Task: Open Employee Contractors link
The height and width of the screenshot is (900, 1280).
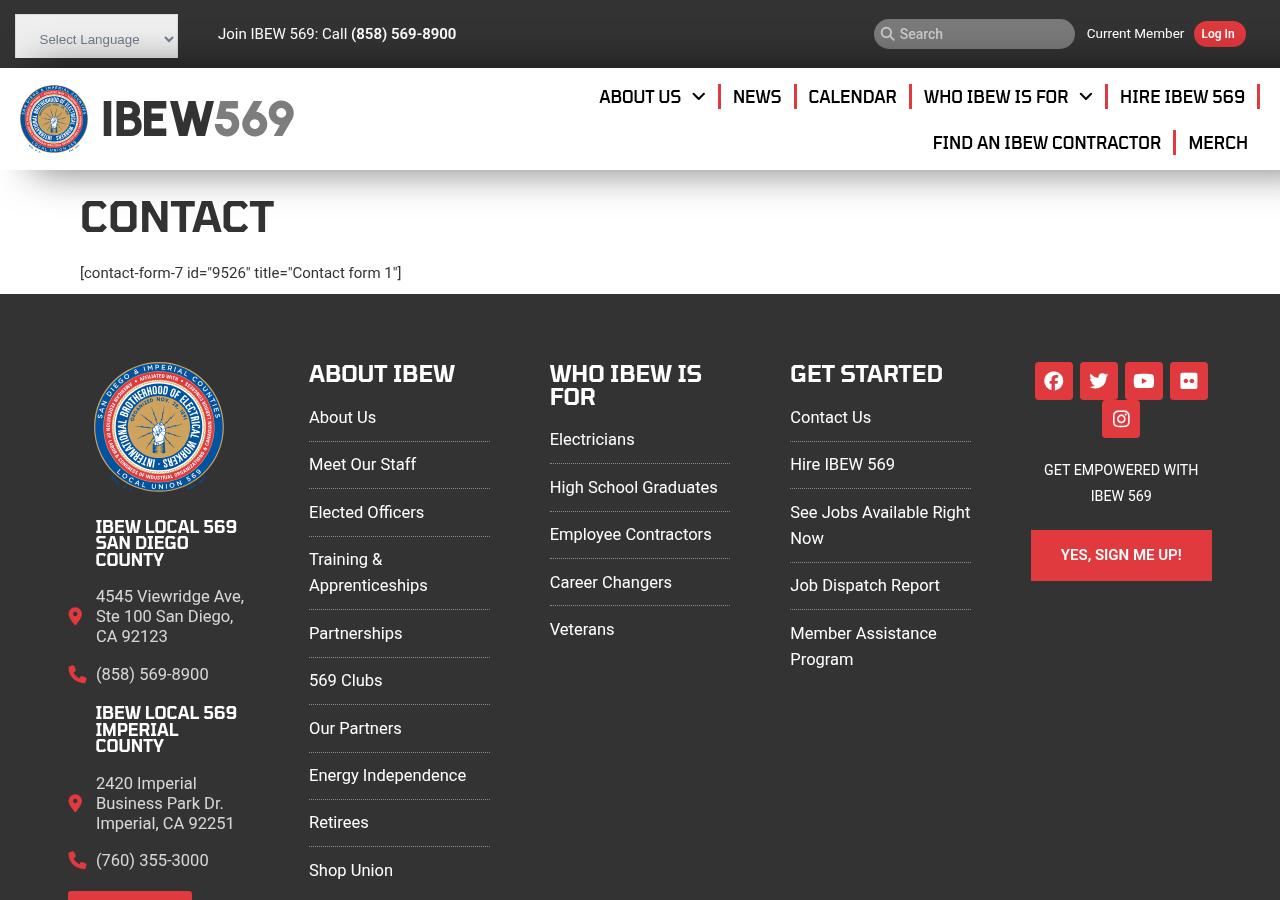Action: 631,535
